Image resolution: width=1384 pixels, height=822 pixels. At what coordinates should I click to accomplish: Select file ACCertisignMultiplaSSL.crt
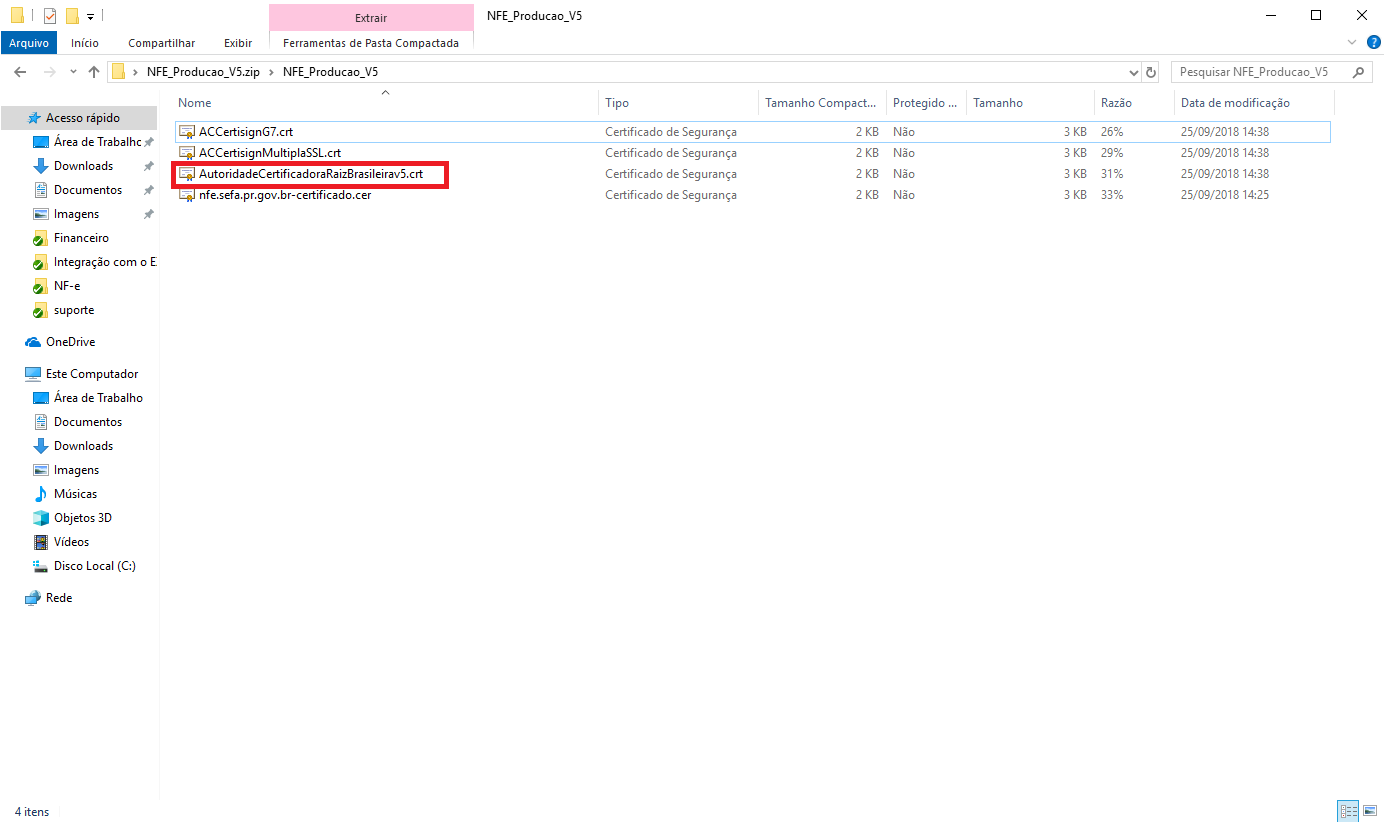click(752, 153)
